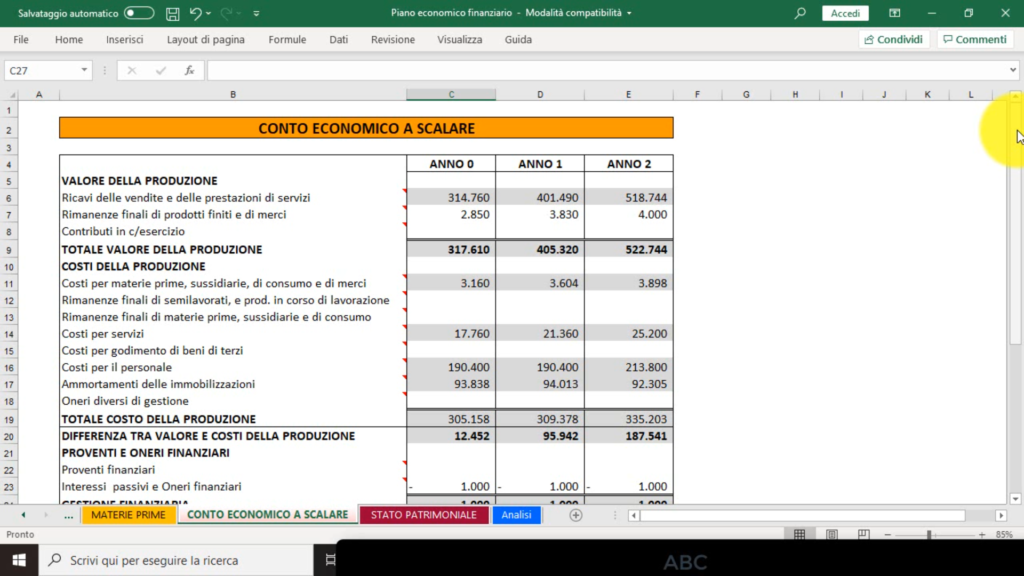The image size is (1024, 576).
Task: Open the Commenti pane button
Action: point(975,39)
